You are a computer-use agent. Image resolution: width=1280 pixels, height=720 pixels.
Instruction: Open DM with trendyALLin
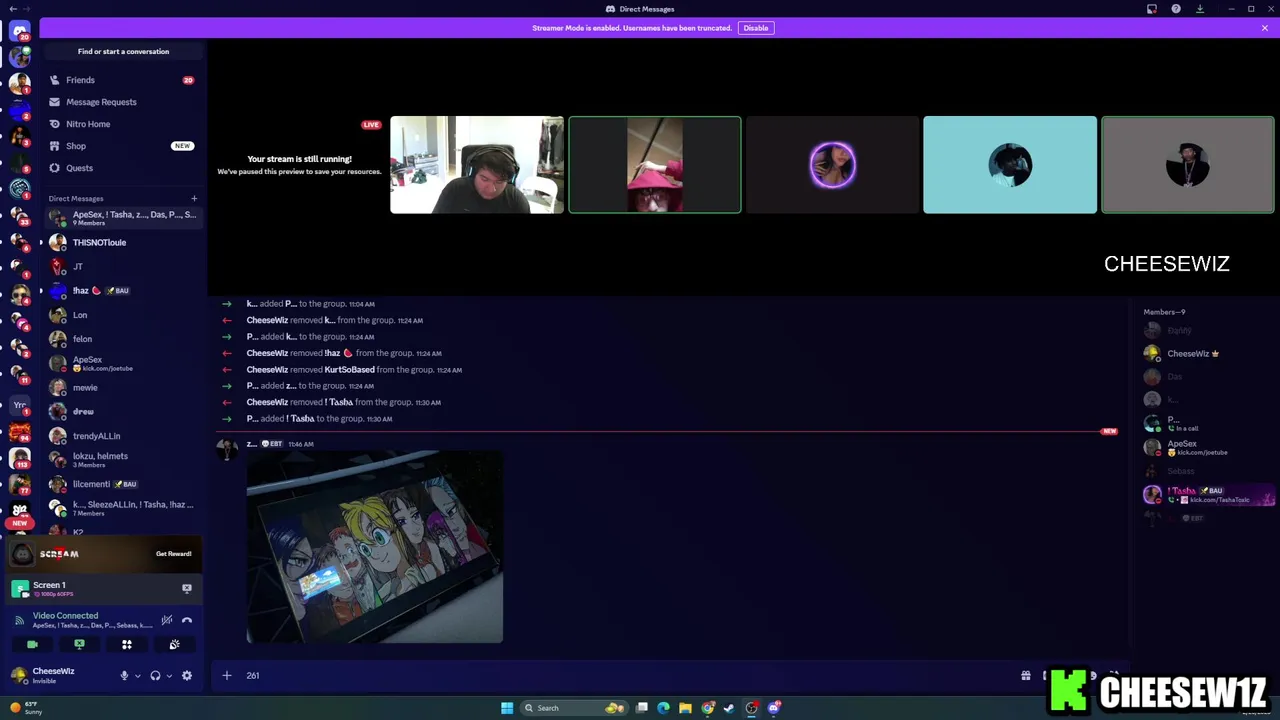point(123,436)
